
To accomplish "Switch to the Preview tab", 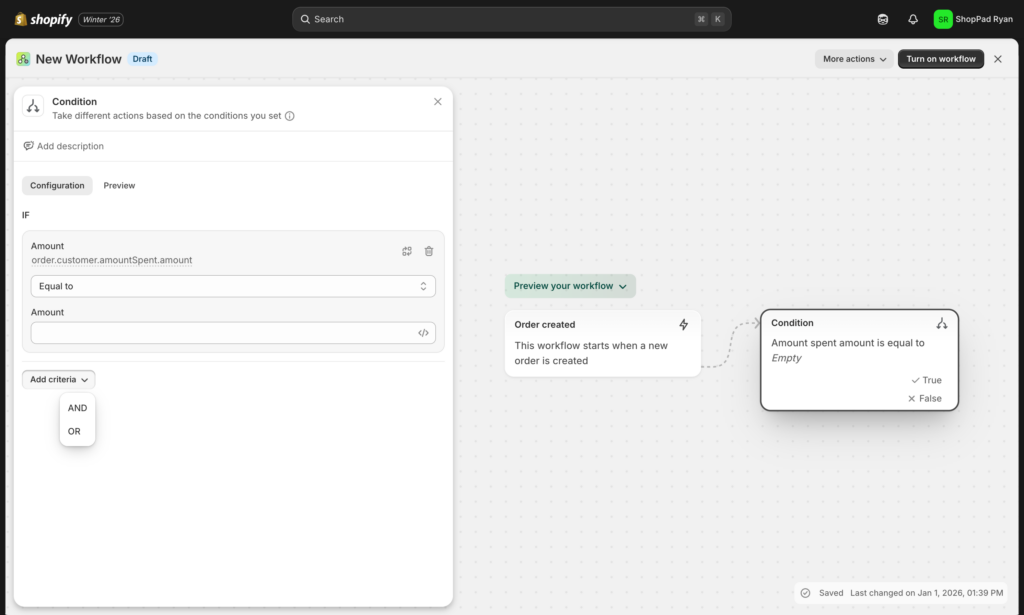I will pos(119,185).
